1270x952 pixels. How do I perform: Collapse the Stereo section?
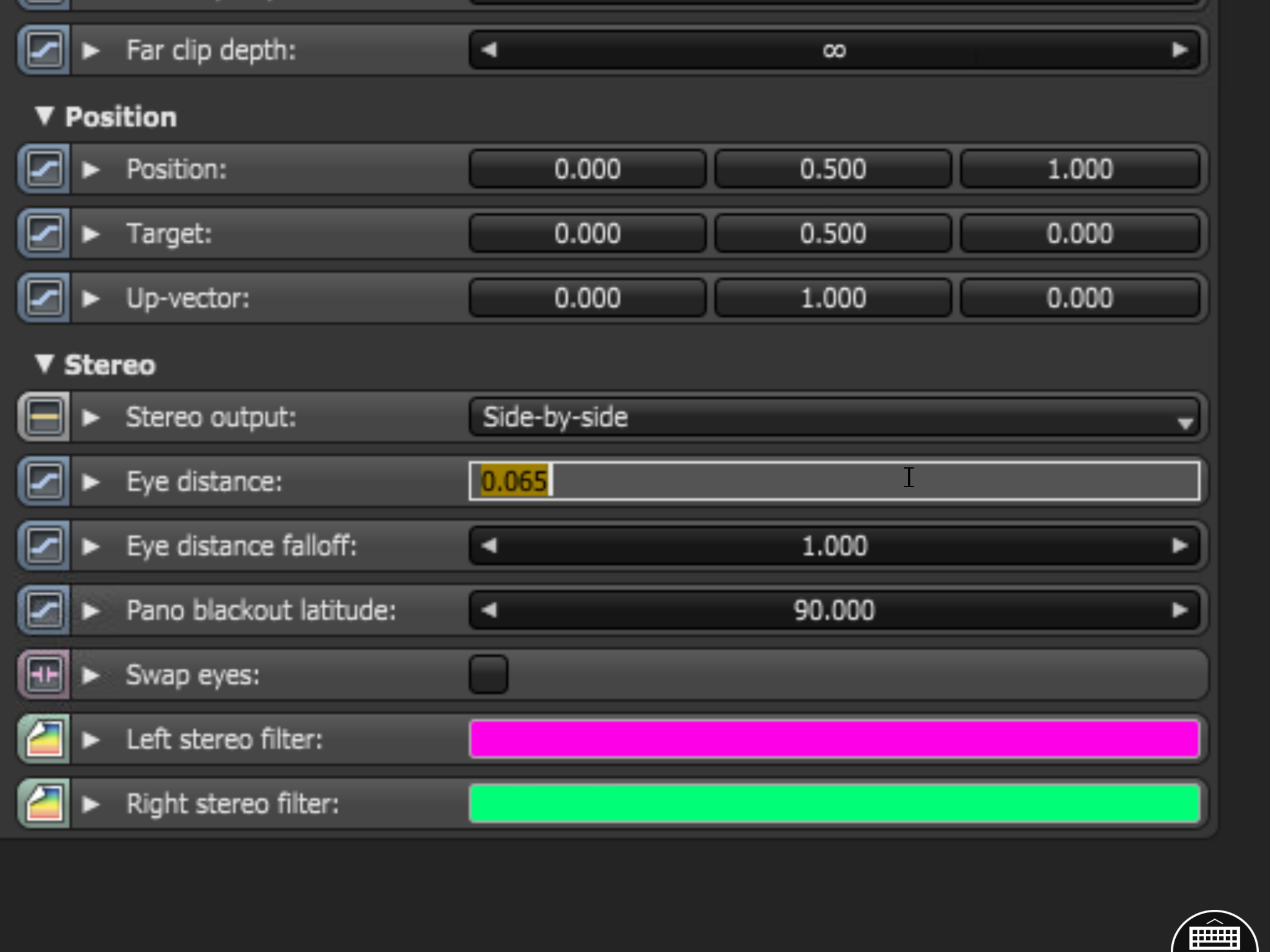44,364
